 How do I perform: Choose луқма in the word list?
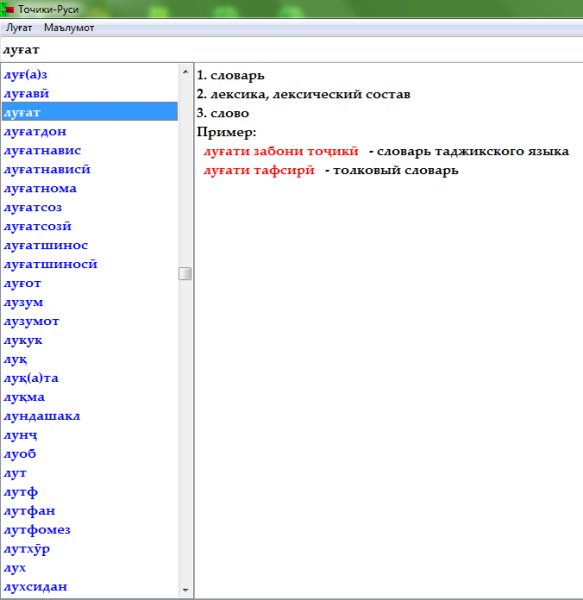click(24, 397)
